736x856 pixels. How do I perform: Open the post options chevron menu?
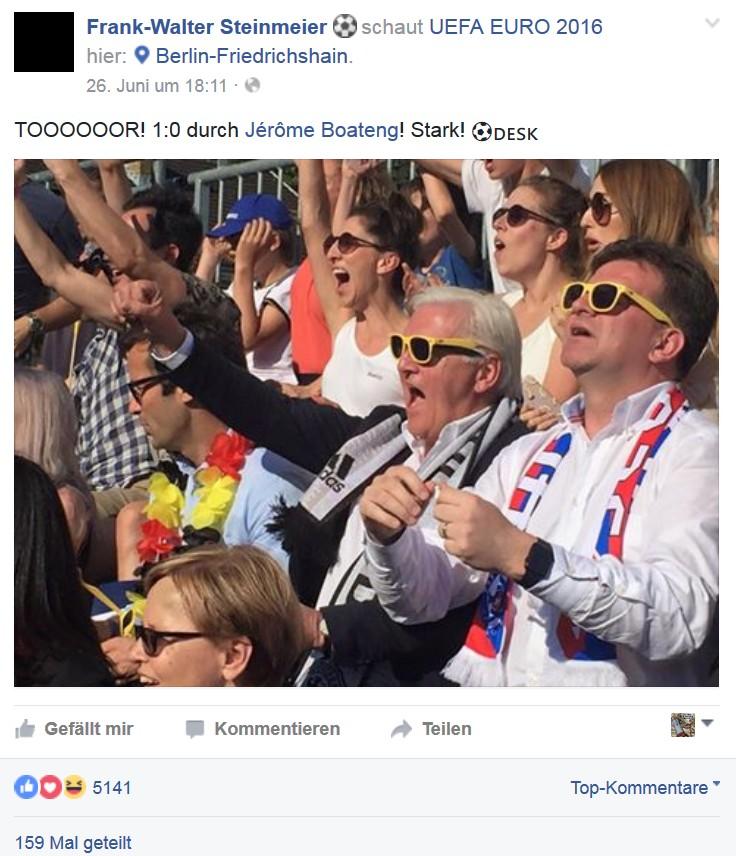pos(712,22)
